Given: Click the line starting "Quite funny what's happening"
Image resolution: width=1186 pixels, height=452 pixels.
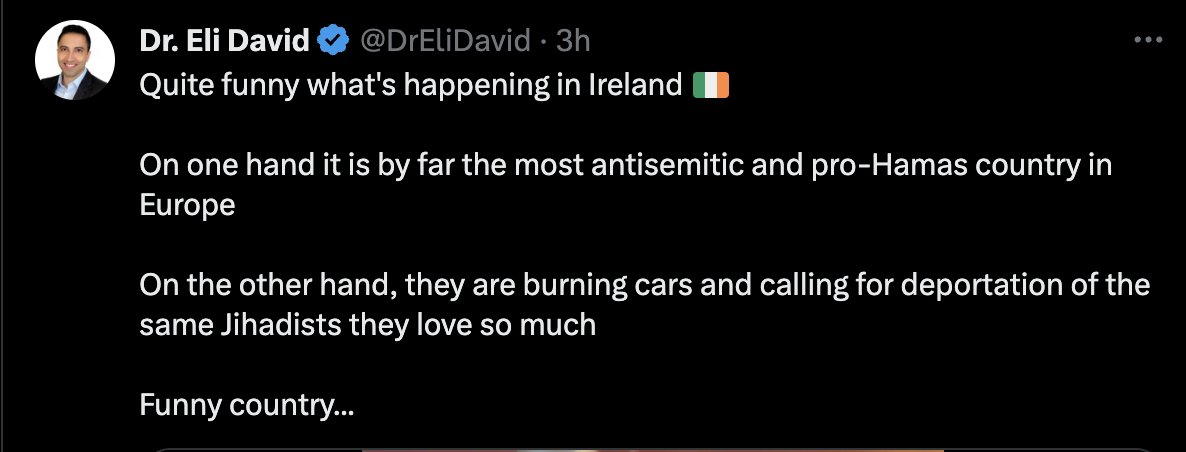Looking at the screenshot, I should click(410, 85).
